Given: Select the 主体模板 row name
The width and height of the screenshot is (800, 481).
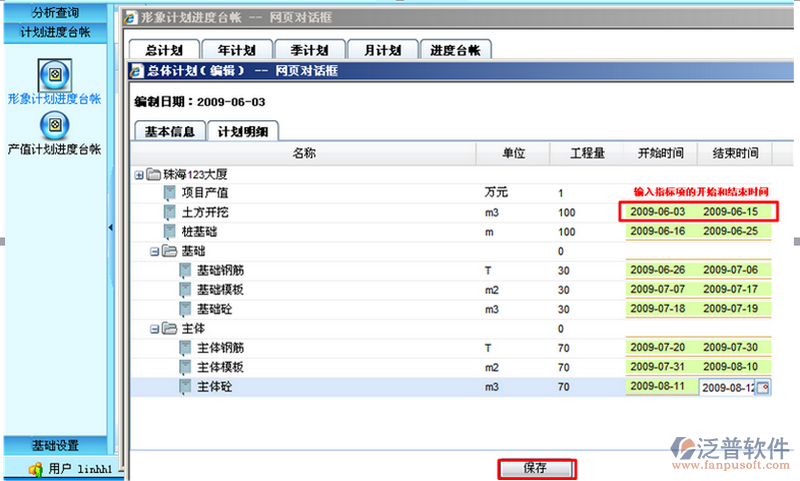Looking at the screenshot, I should [220, 367].
